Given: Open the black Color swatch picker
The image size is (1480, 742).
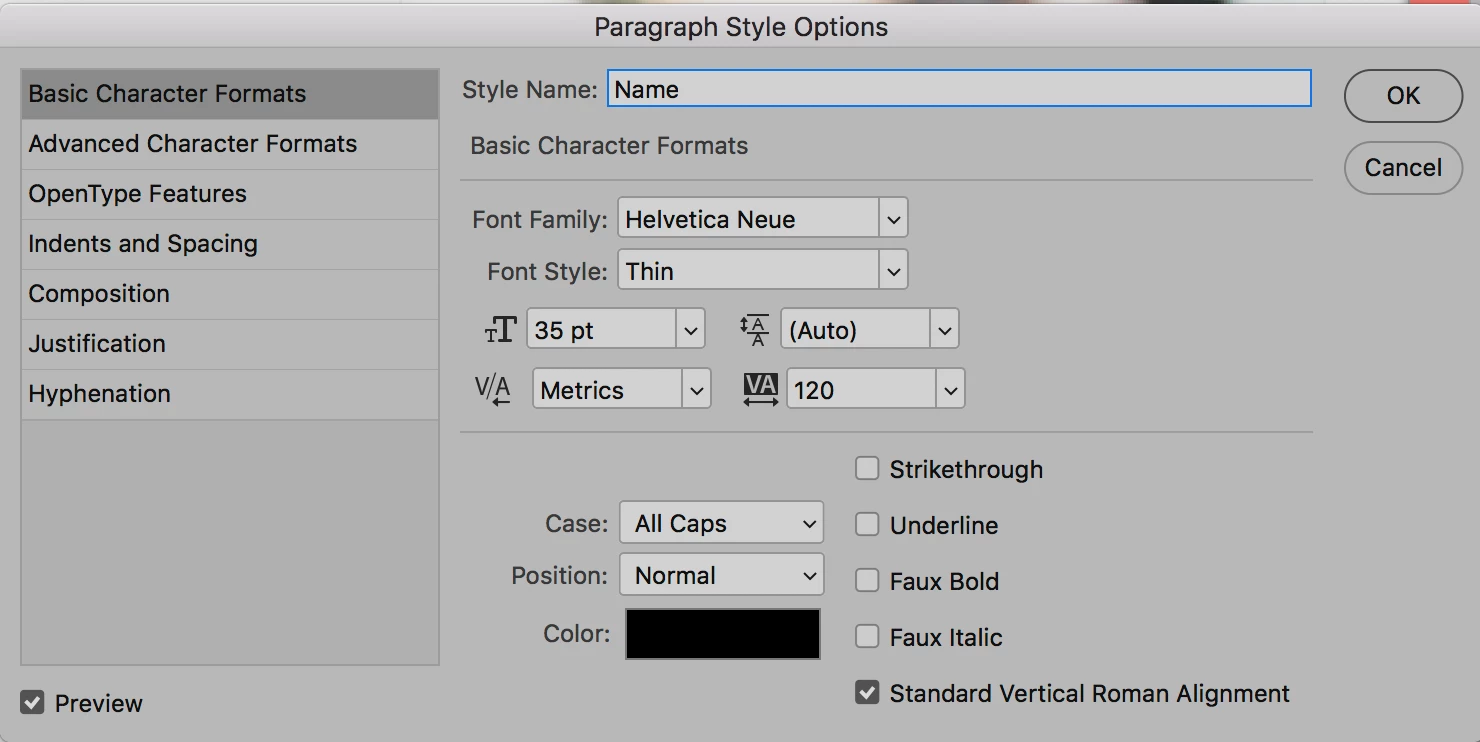Looking at the screenshot, I should (x=722, y=633).
